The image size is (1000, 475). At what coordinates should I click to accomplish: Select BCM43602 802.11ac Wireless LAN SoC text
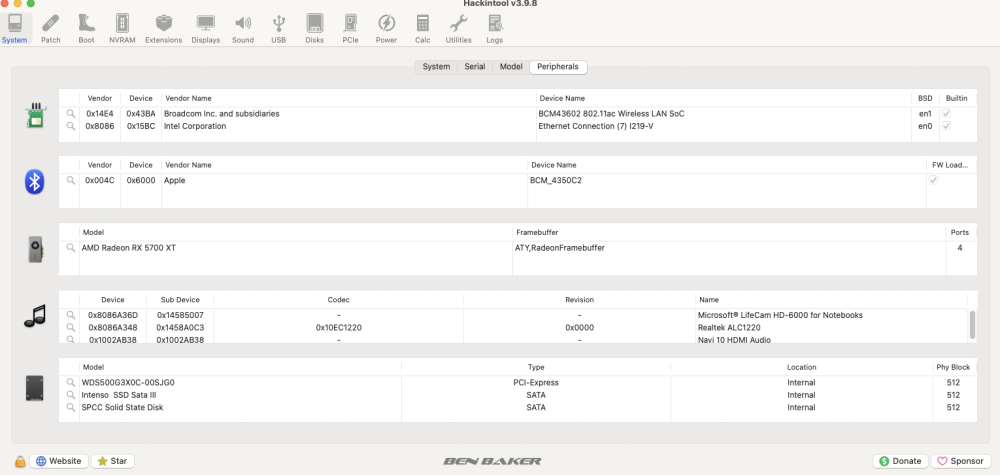612,113
